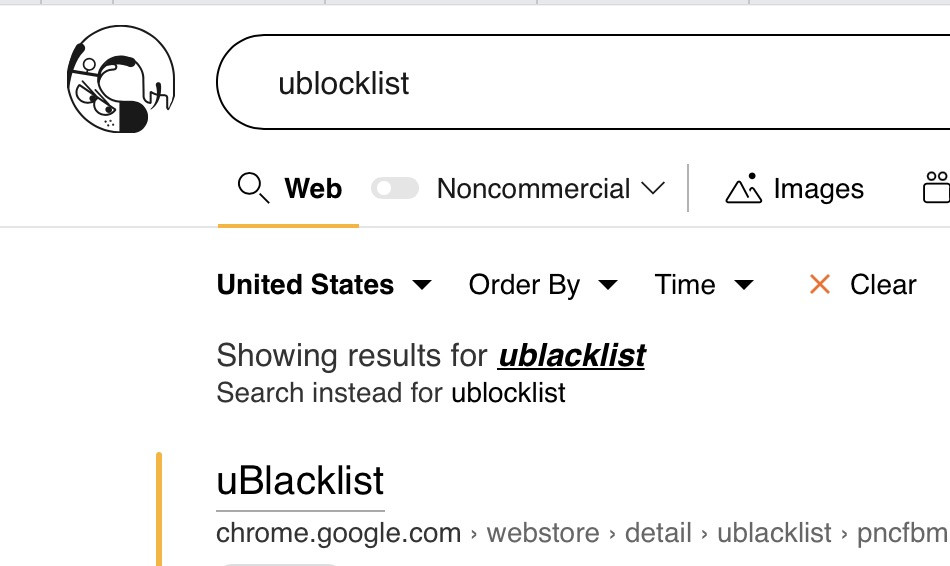Click the yellow bar beside uBlacklist result
The height and width of the screenshot is (566, 950).
(x=159, y=510)
